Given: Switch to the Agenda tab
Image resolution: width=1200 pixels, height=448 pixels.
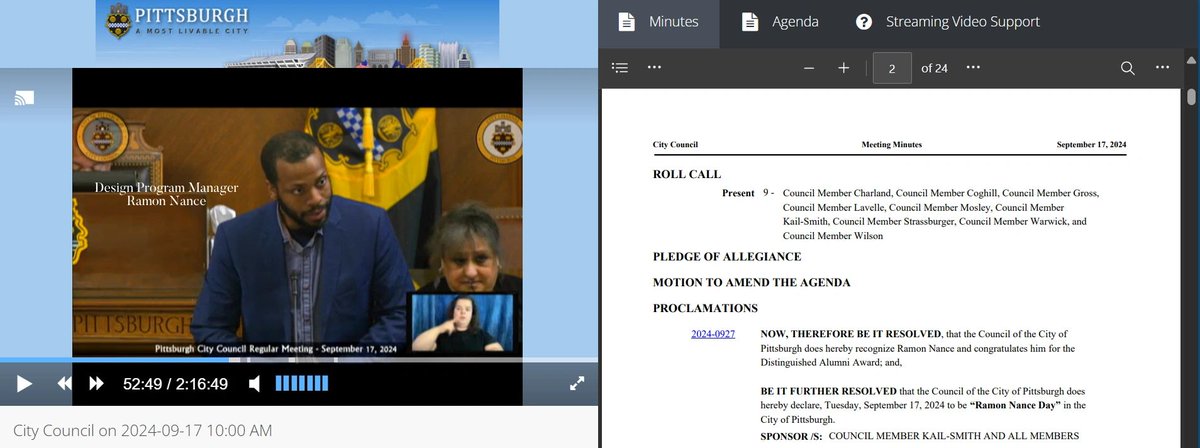Looking at the screenshot, I should (780, 22).
